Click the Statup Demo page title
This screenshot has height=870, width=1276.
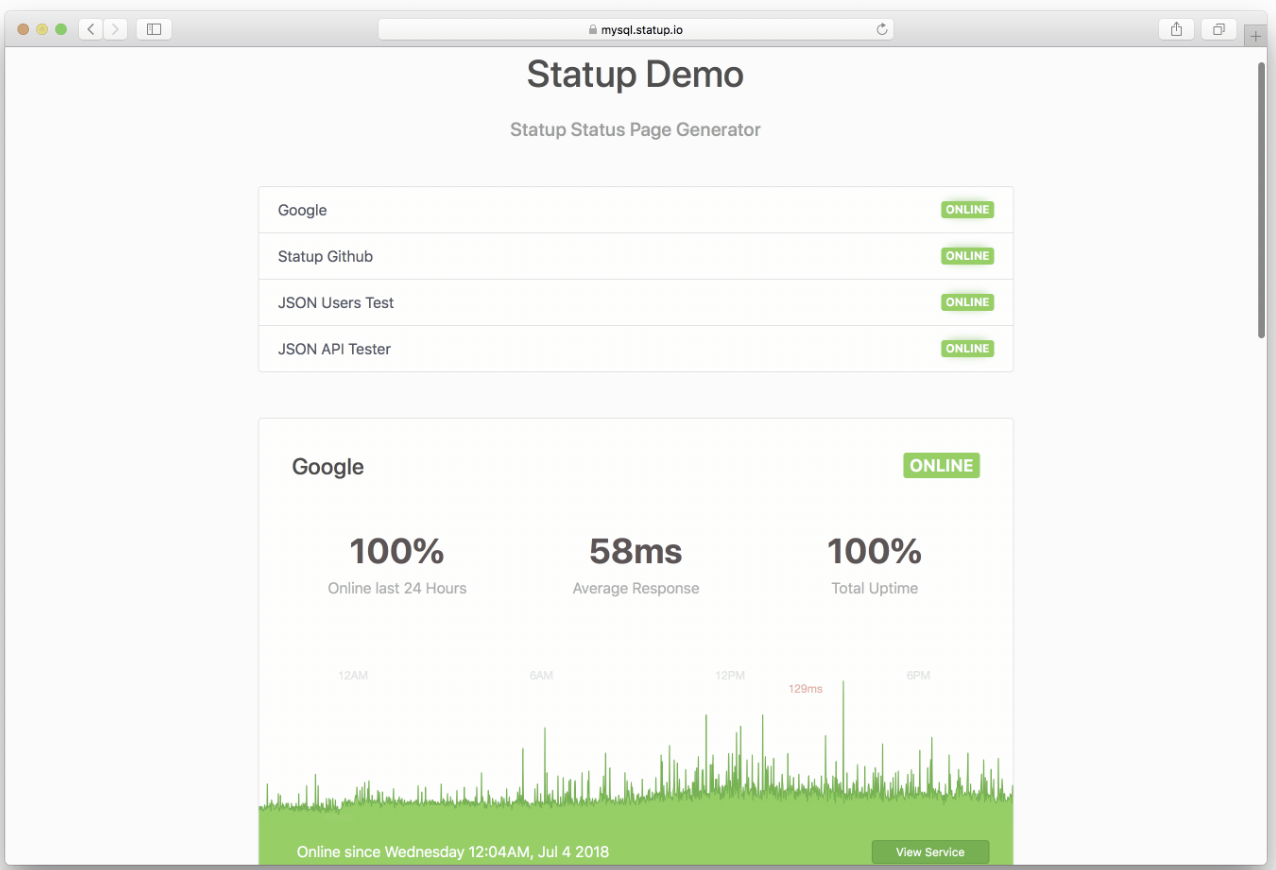pos(634,74)
